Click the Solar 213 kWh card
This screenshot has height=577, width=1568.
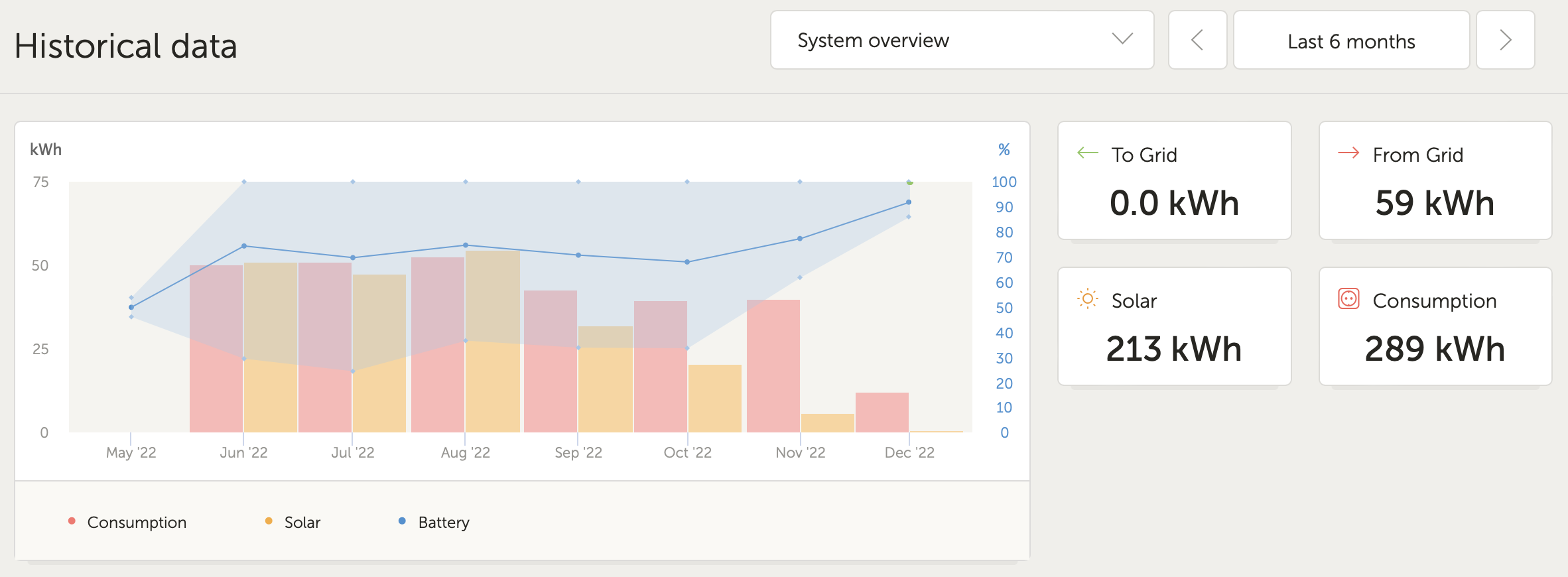click(x=1174, y=326)
